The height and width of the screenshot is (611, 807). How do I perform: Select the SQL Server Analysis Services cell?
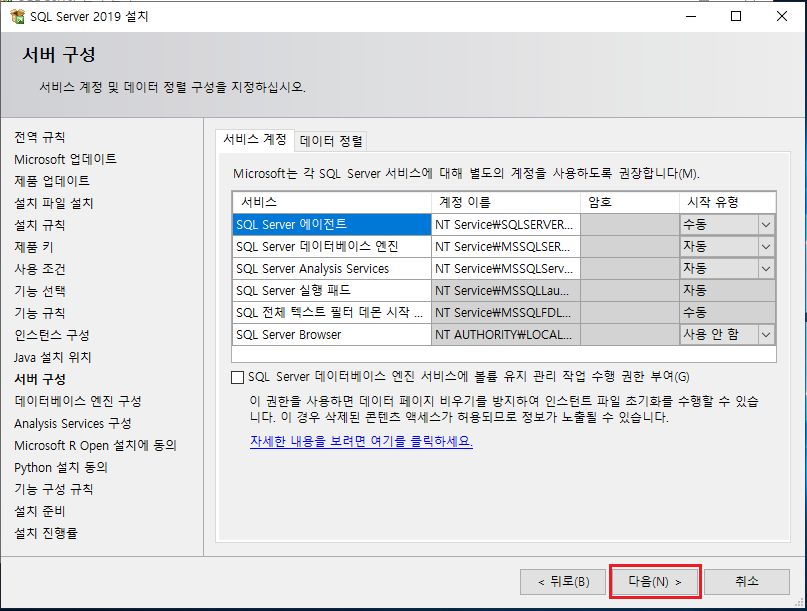click(x=331, y=269)
